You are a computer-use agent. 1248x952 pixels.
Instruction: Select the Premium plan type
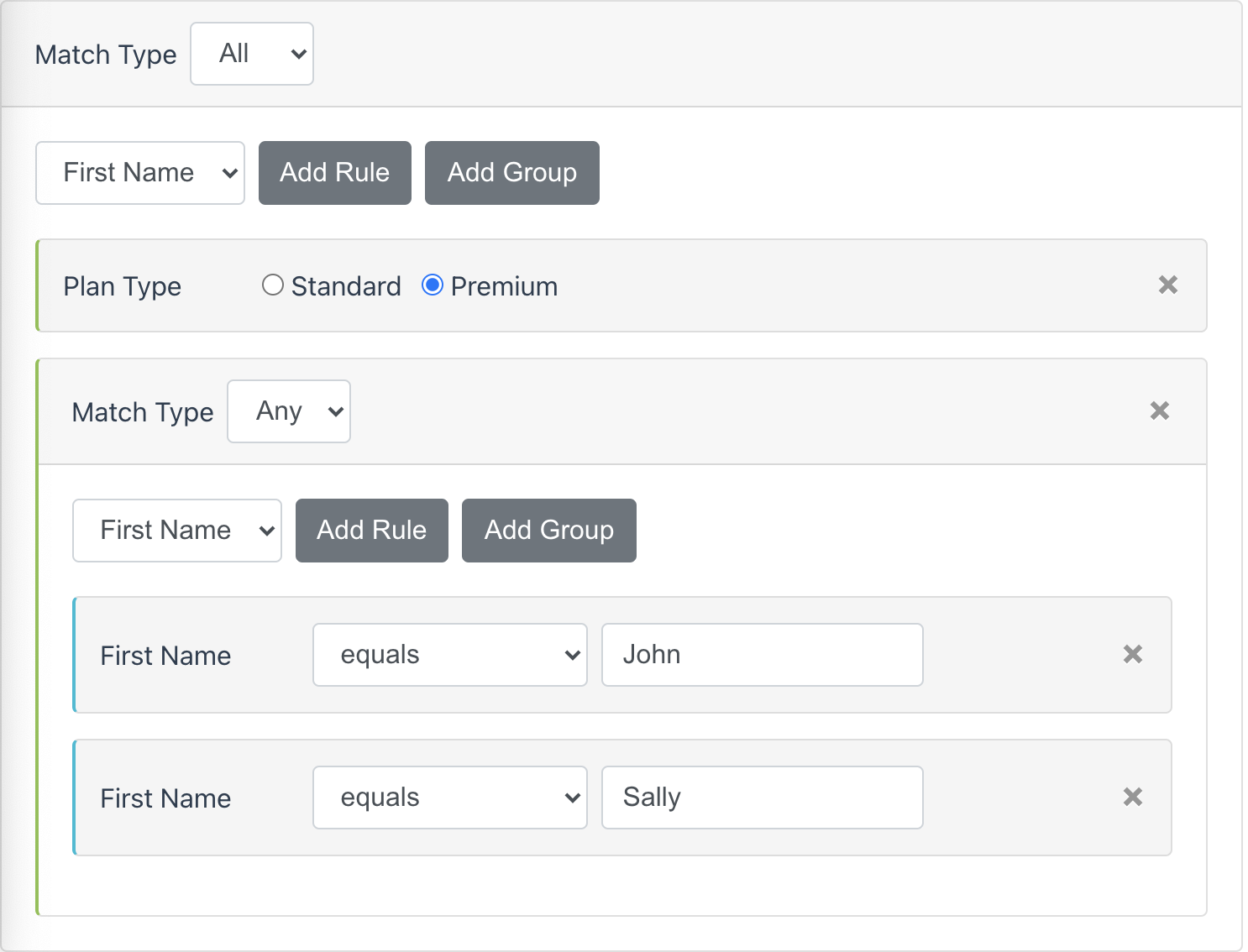[x=433, y=285]
